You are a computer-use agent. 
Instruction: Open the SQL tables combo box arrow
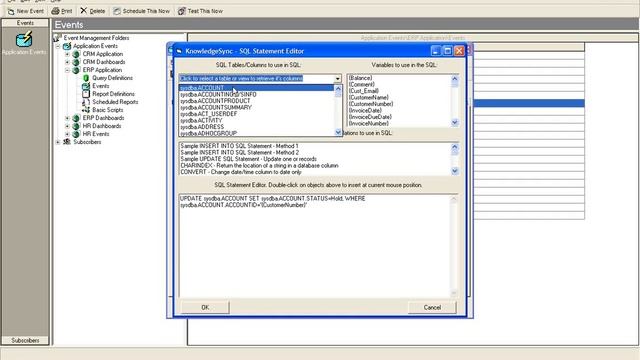pos(338,78)
